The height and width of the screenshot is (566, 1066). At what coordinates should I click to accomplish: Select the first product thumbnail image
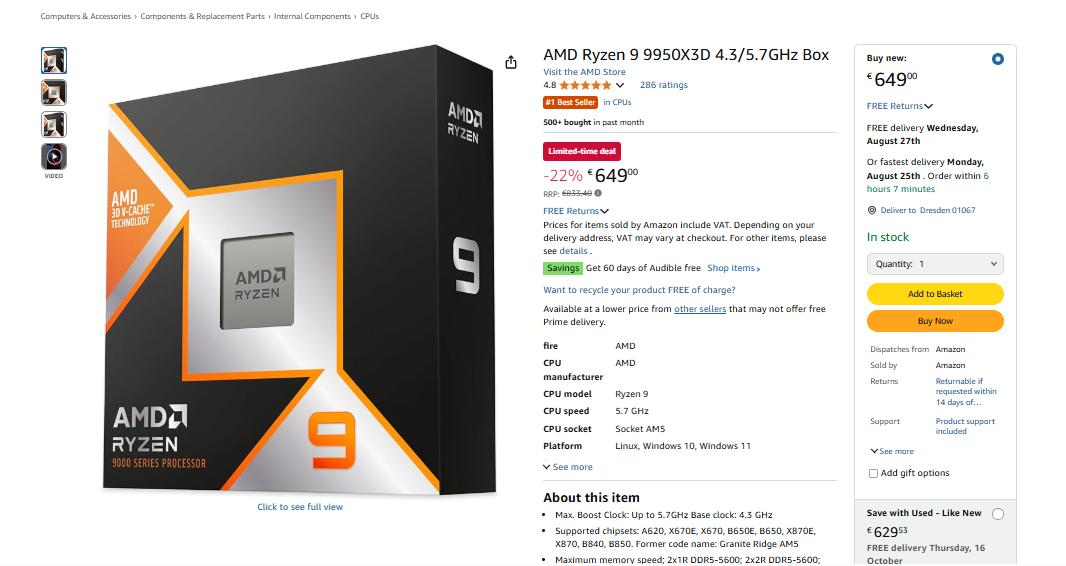(54, 61)
